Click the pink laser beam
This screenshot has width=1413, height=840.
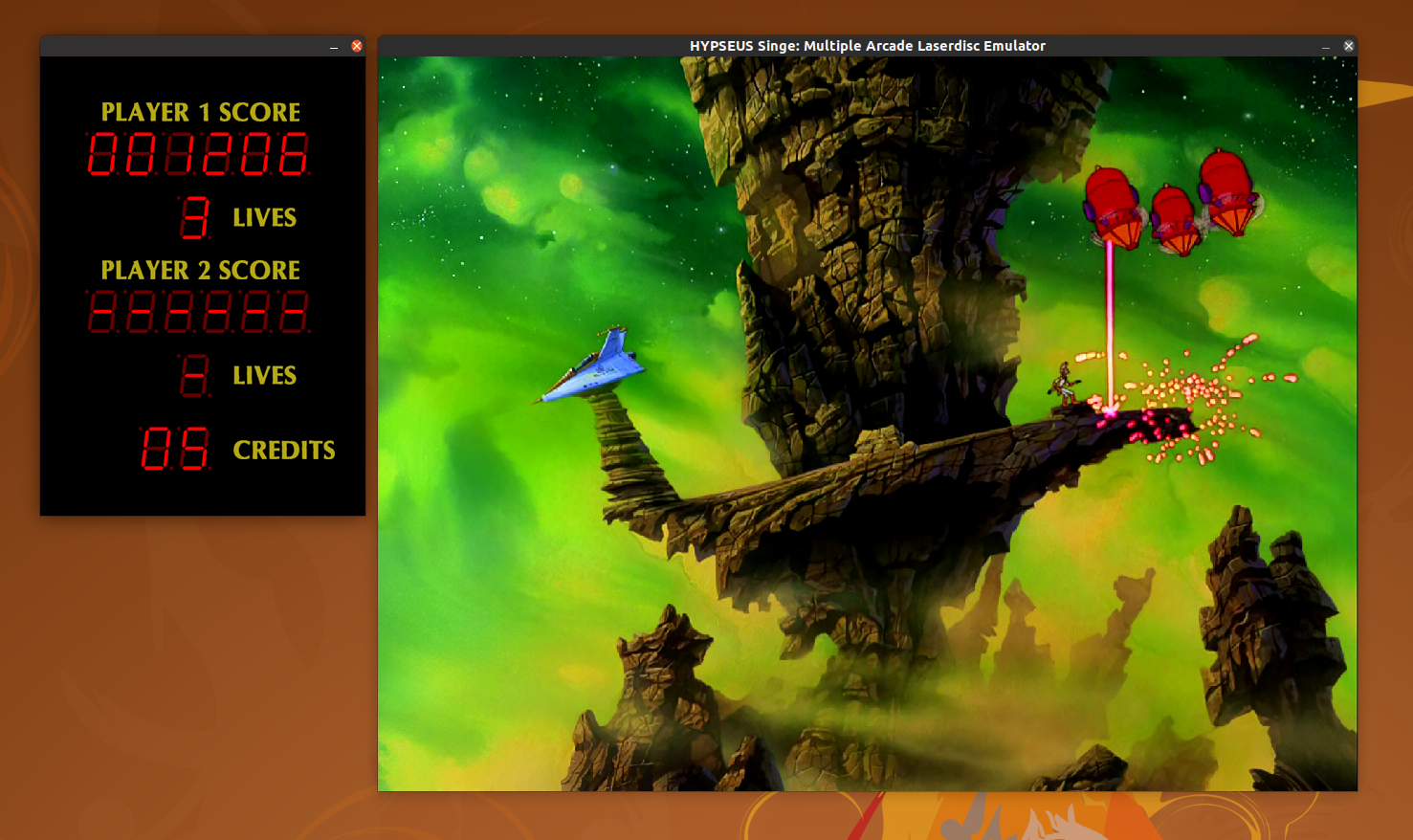(x=1111, y=325)
